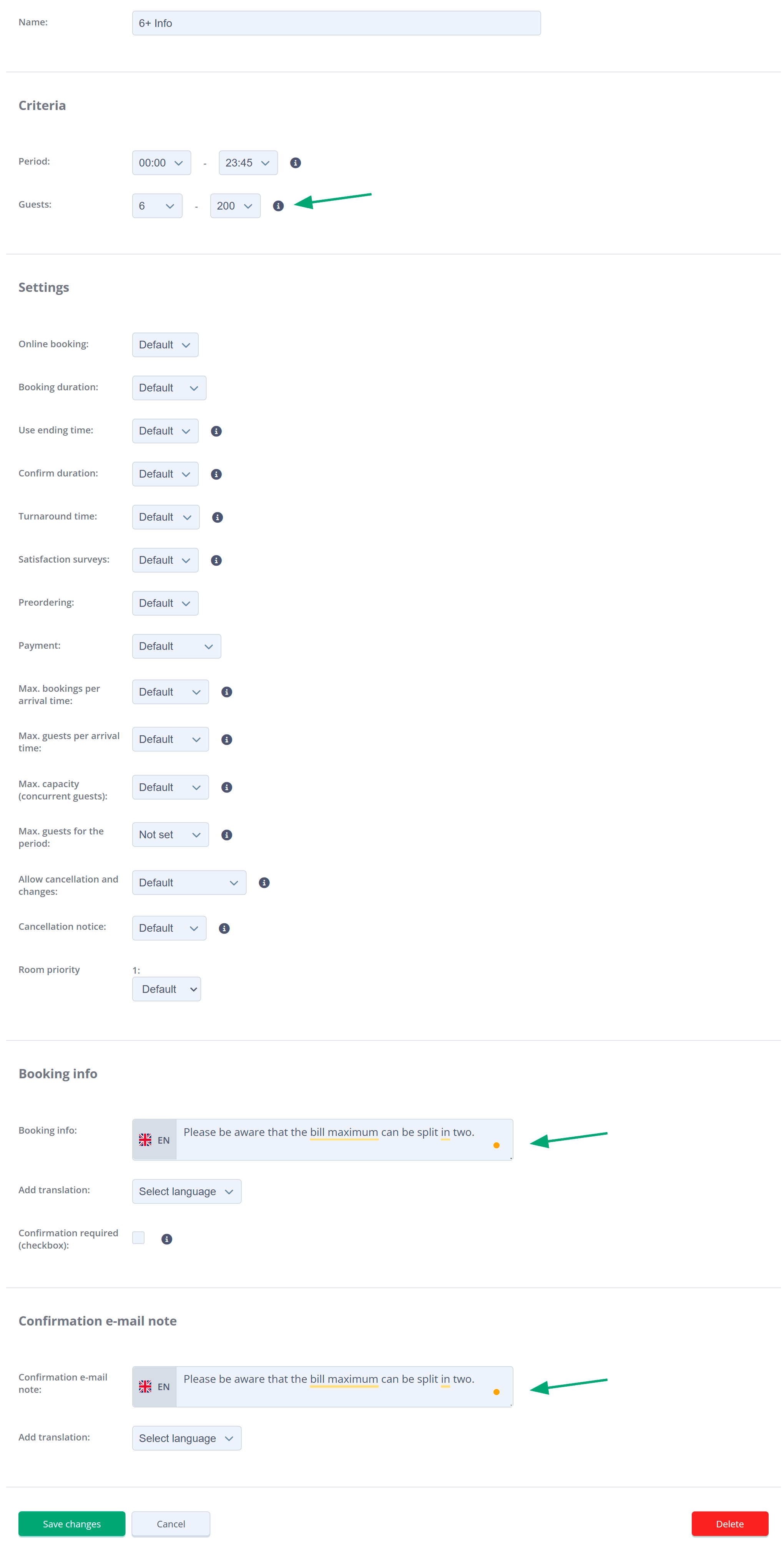This screenshot has width=784, height=1542.
Task: Enable the Confirmation required checkbox
Action: point(138,1238)
